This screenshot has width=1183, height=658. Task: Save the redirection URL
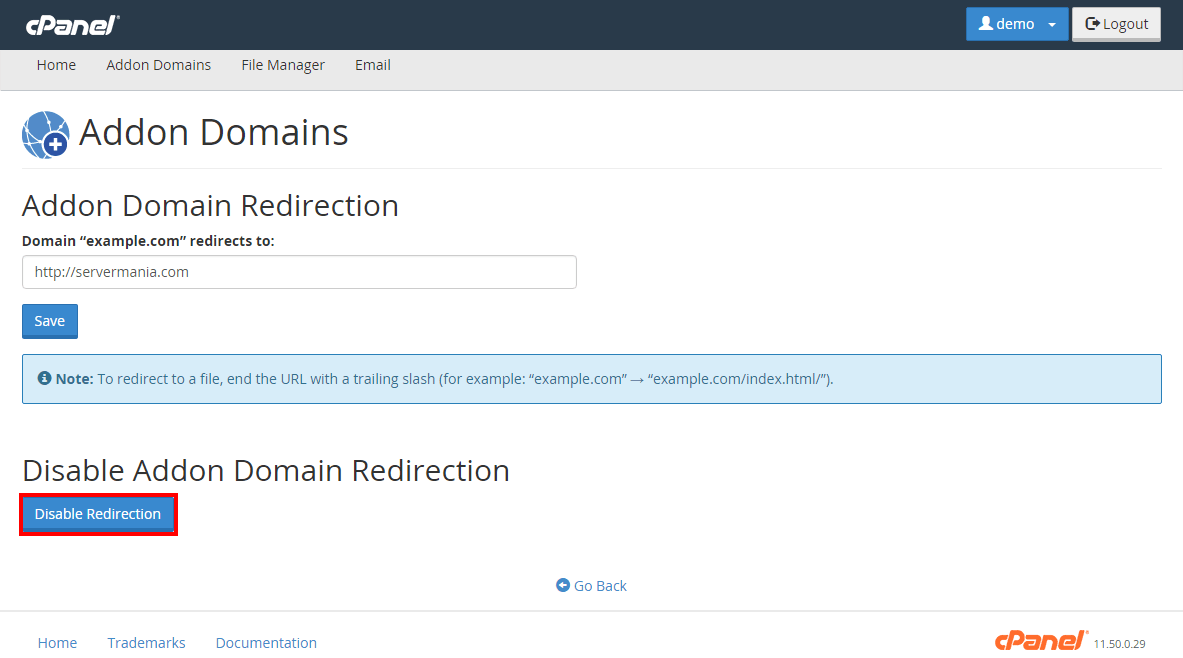[50, 321]
